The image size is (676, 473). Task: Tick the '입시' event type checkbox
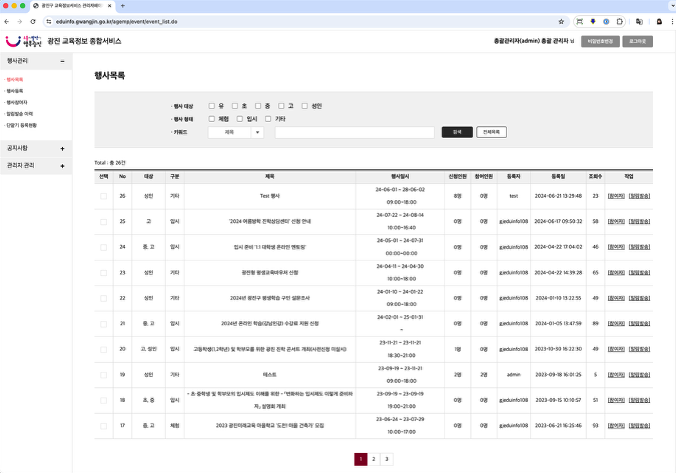tap(237, 118)
